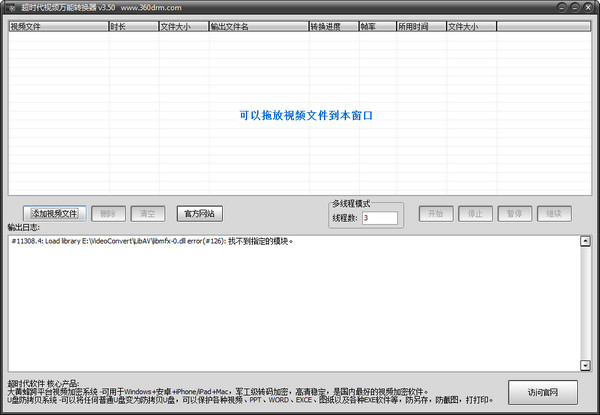Open the 官方网站 button
Image resolution: width=600 pixels, height=415 pixels.
pos(200,213)
